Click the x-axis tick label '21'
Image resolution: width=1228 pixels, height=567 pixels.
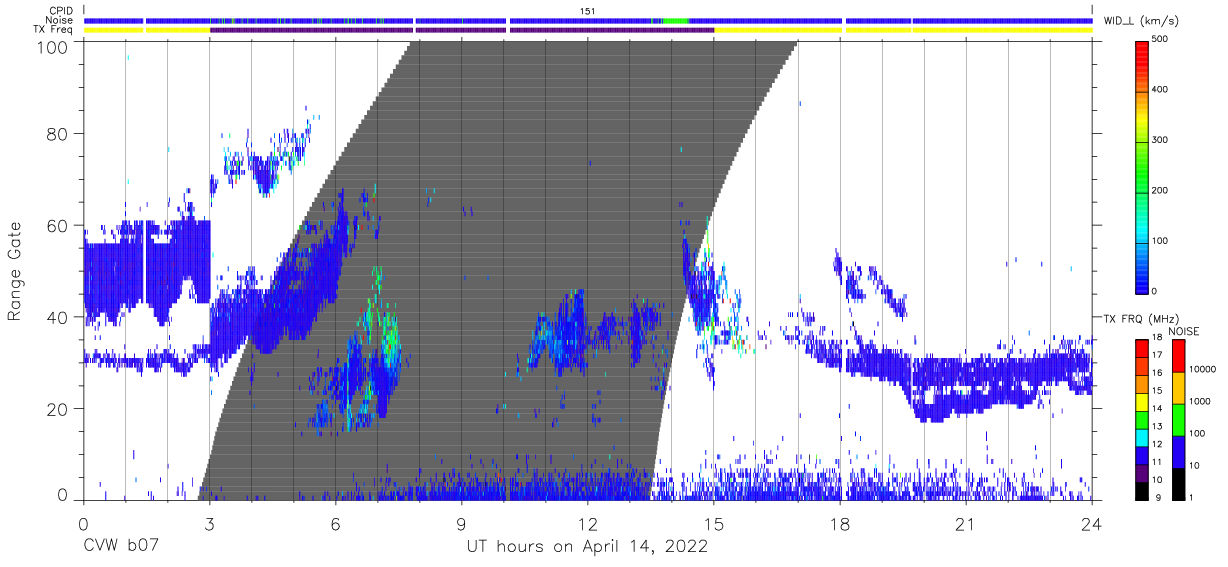pyautogui.click(x=966, y=523)
